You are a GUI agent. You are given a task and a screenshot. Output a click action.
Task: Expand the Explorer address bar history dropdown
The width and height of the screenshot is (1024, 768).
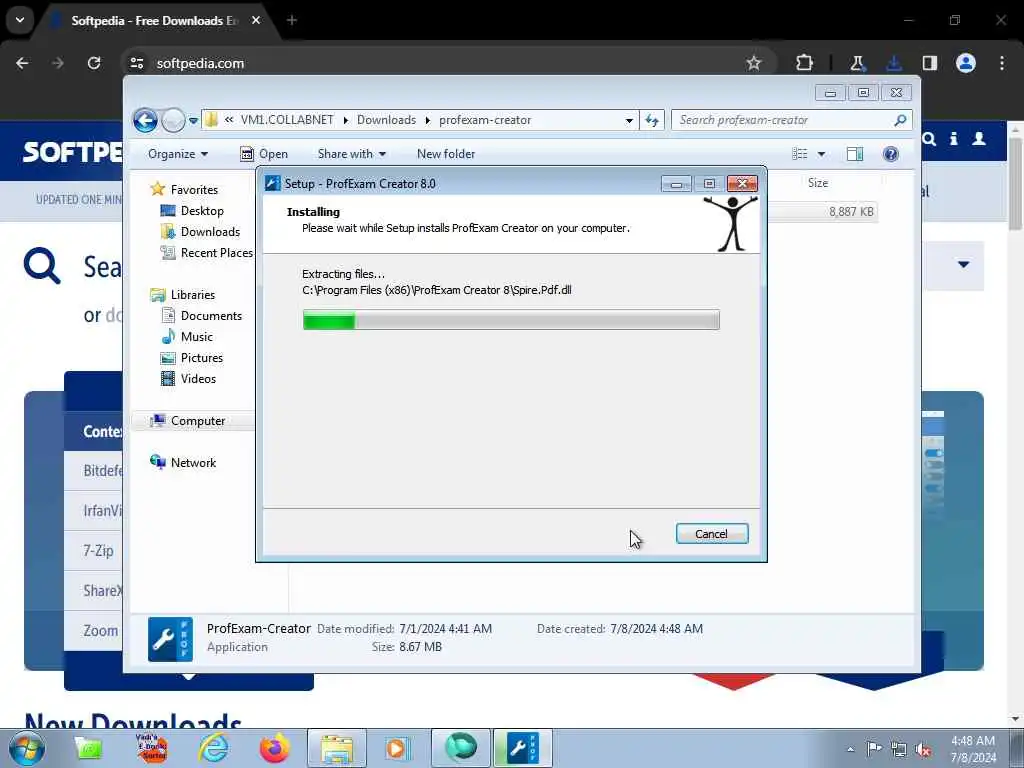(629, 121)
